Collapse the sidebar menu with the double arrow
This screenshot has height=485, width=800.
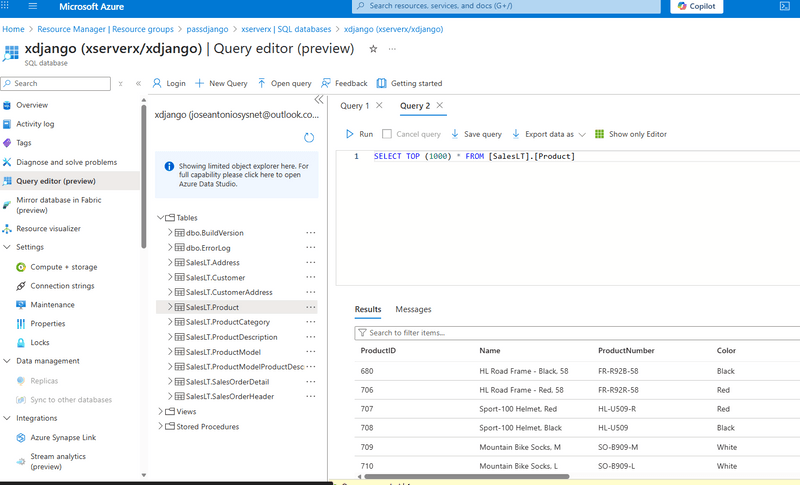coord(138,83)
